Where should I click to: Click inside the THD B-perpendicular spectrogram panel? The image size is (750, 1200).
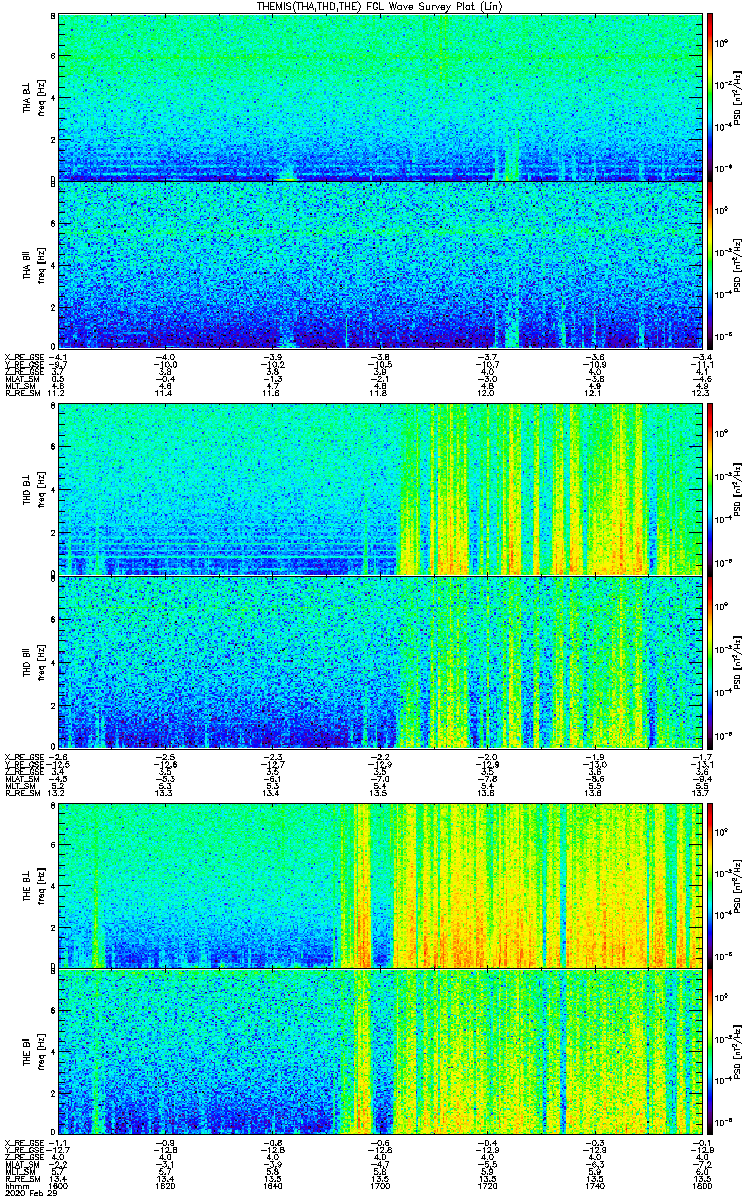click(380, 489)
